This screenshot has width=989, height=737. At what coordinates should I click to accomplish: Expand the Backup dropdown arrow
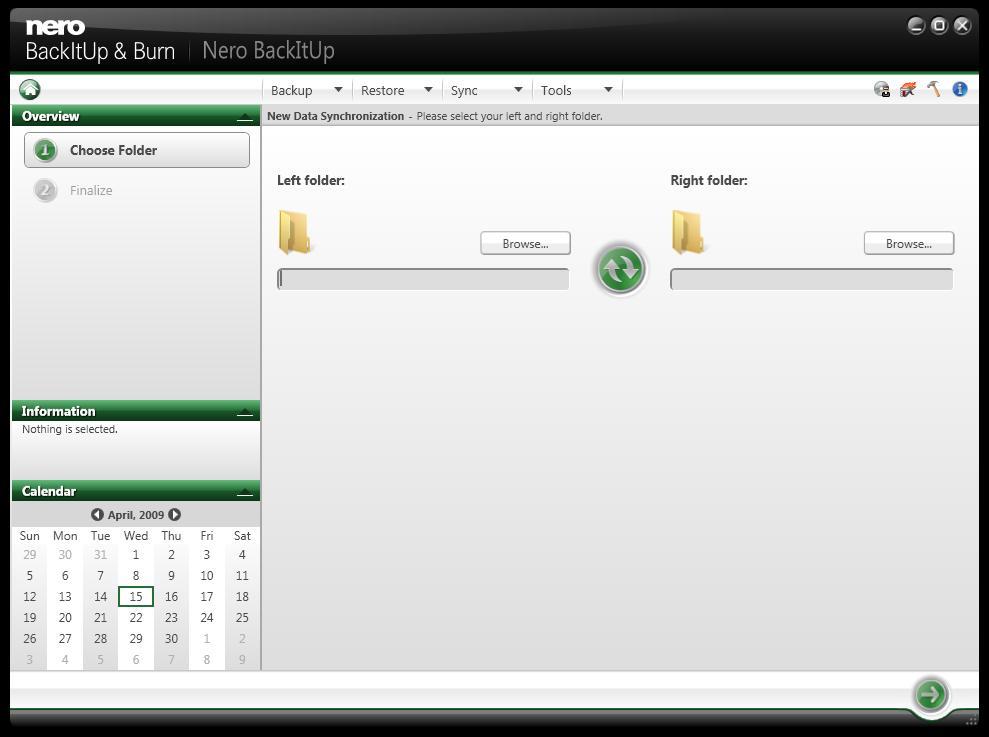click(338, 90)
